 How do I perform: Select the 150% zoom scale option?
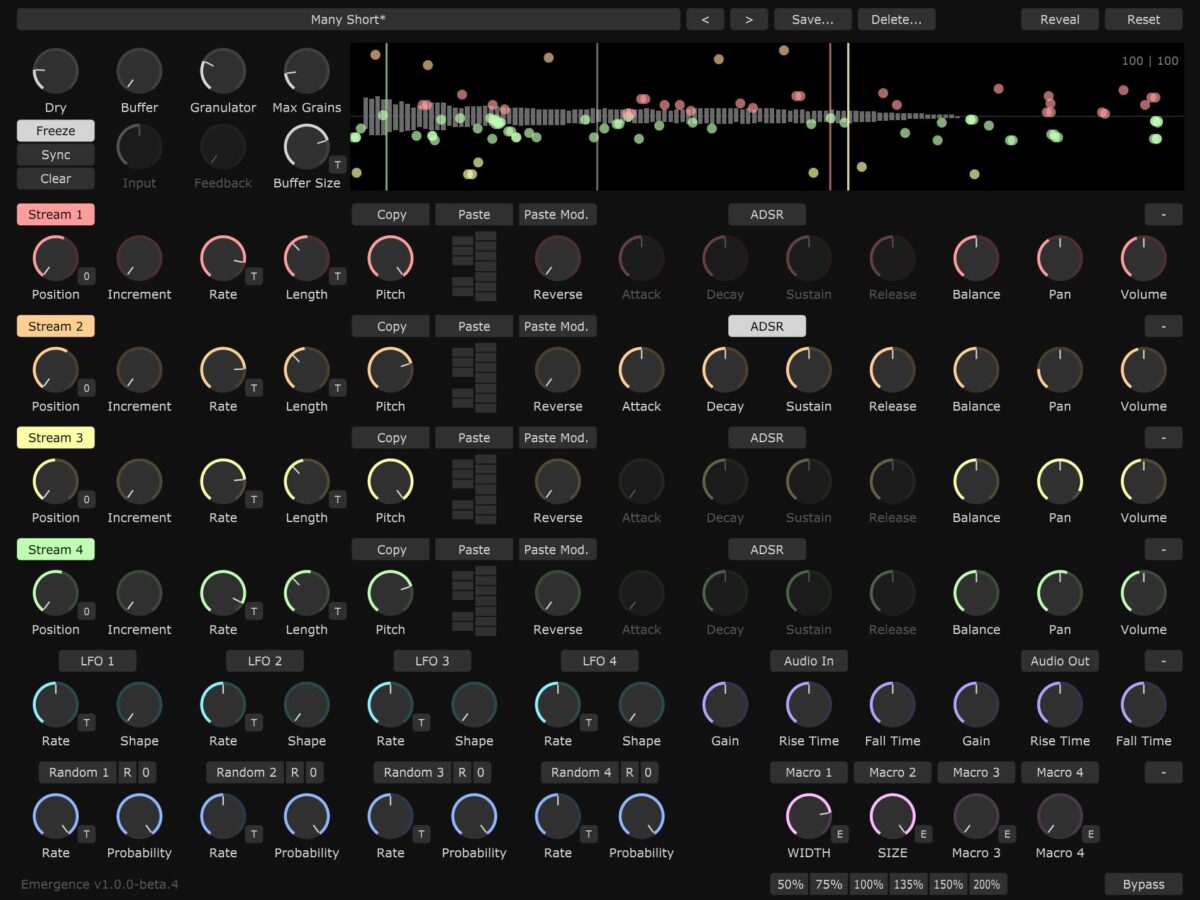pos(948,884)
